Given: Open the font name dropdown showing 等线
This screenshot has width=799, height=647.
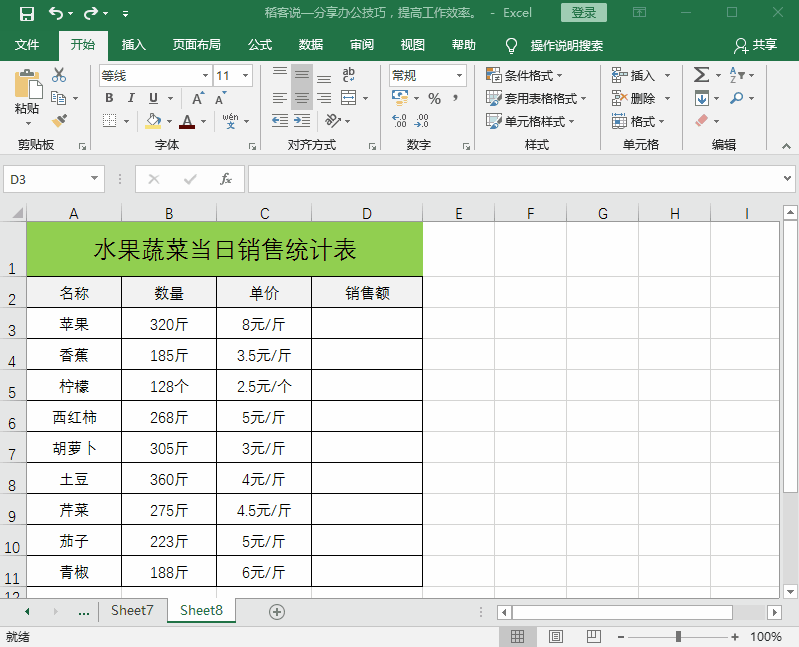Looking at the screenshot, I should pos(205,76).
